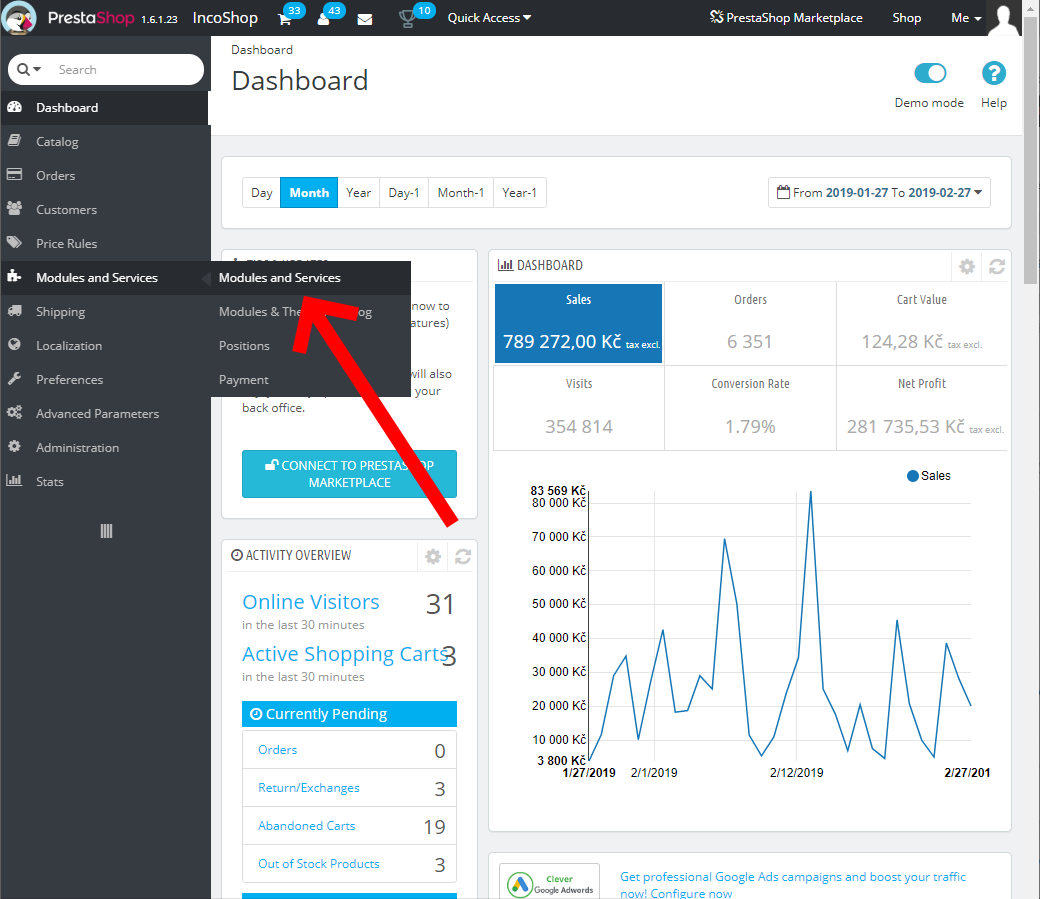Viewport: 1040px width, 899px height.
Task: Open Return/Exchanges link
Action: (308, 788)
